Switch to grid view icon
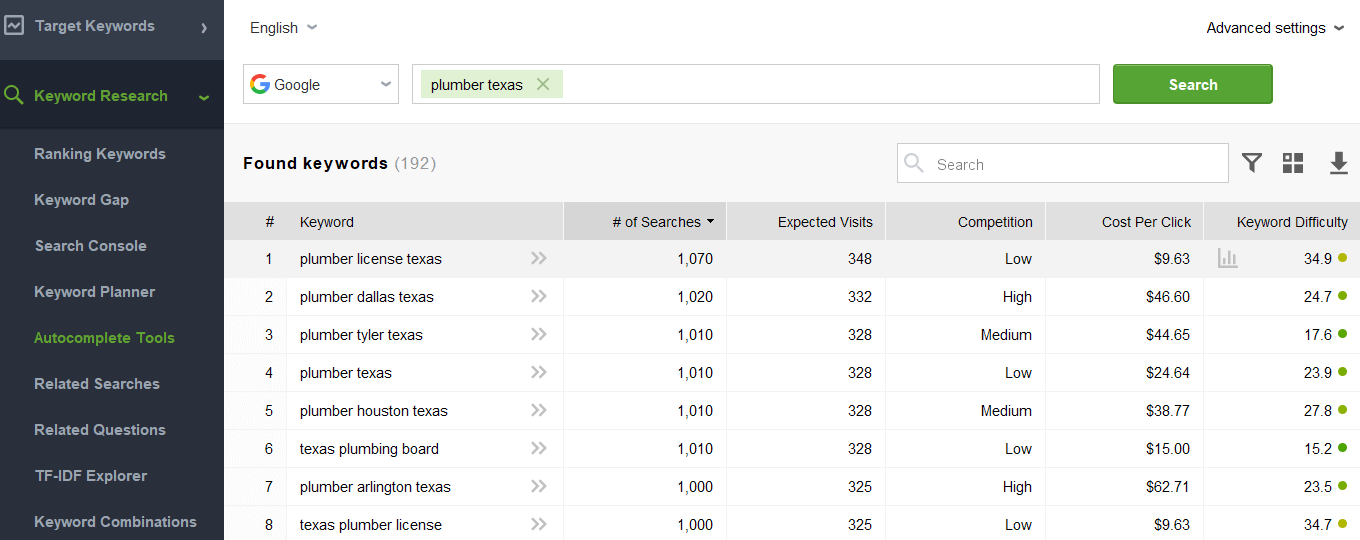Viewport: 1360px width, 540px height. pos(1293,163)
